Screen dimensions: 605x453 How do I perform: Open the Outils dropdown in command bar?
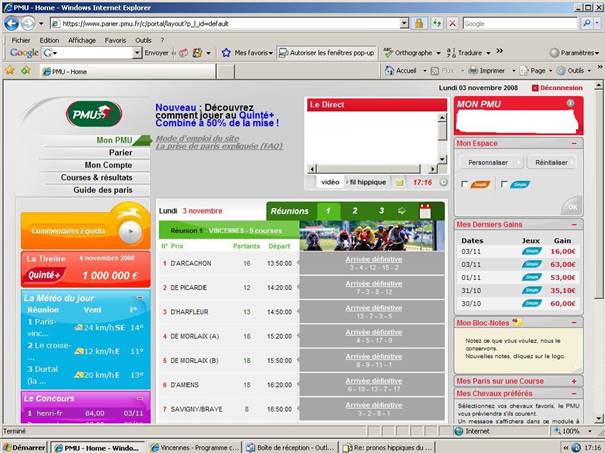pos(589,71)
